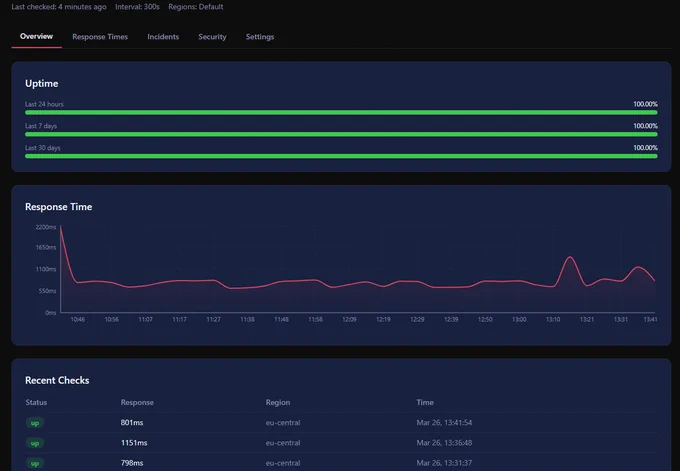Click the Time column header
The width and height of the screenshot is (680, 471).
coord(425,402)
